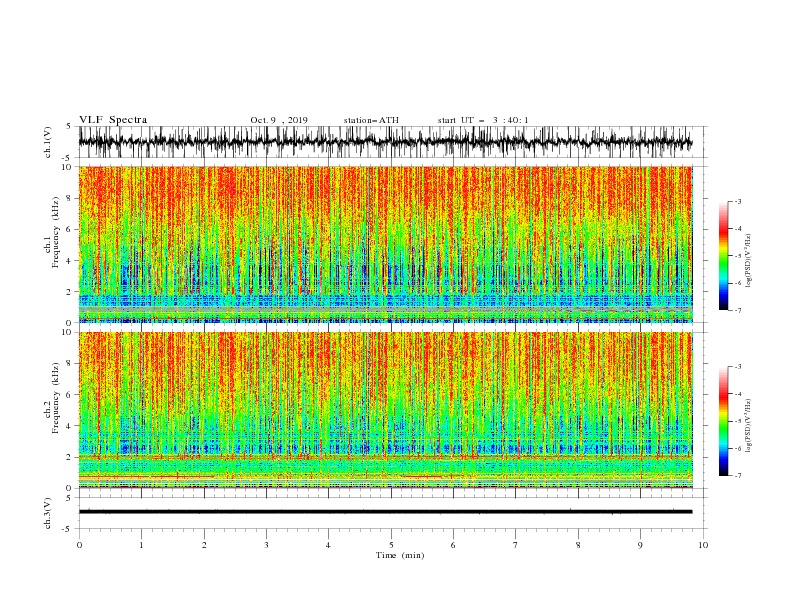Click the "Time (min)" axis label
This screenshot has width=792, height=612.
[x=400, y=555]
